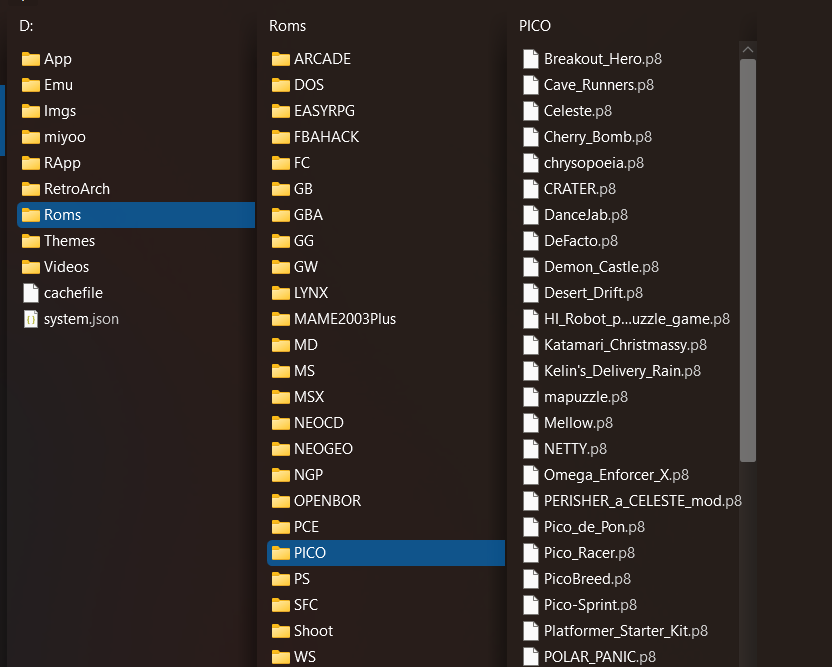Select Omega_Enforcer_X.p8 file name
Viewport: 832px width, 667px height.
tap(617, 475)
